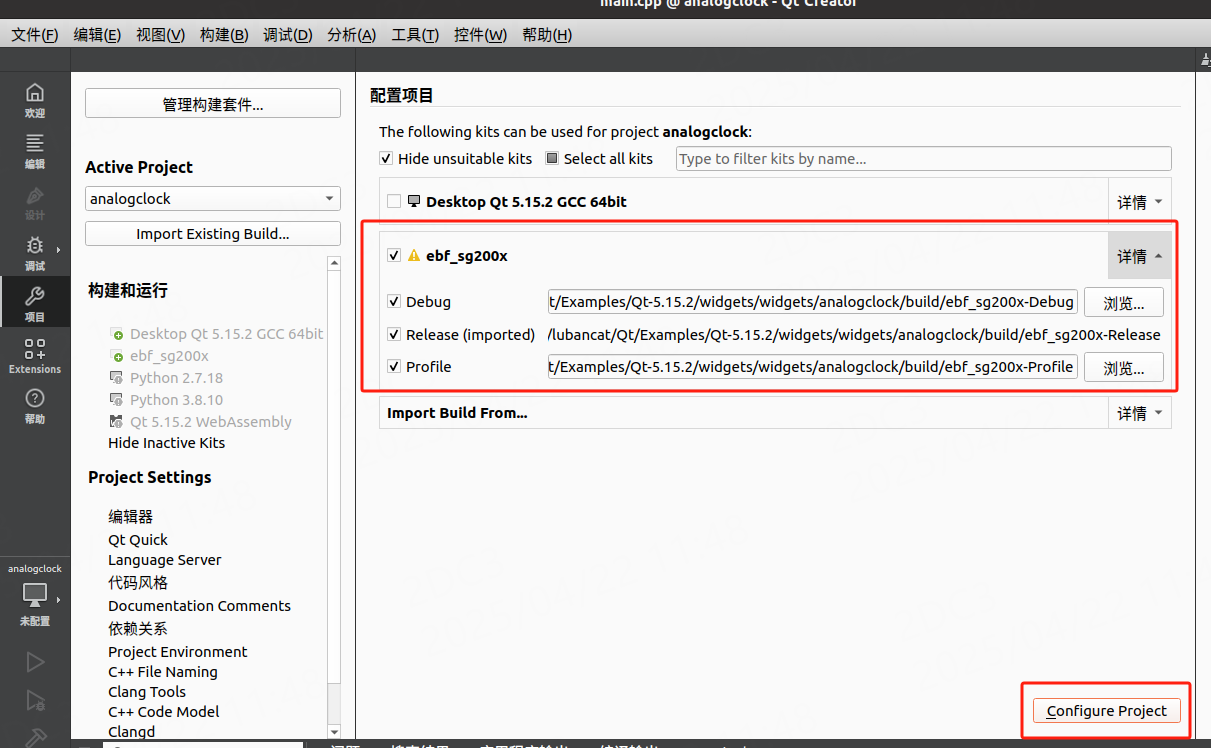Open Code Style (代码风格) project settings

pos(138,583)
